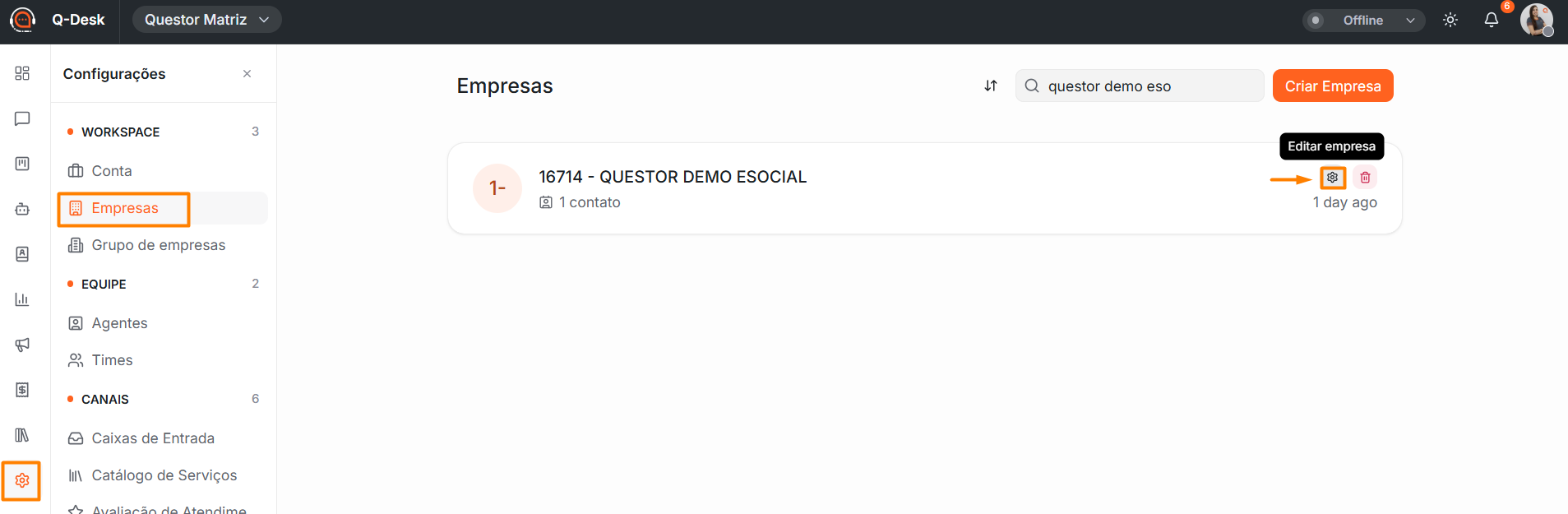
Task: Open the conversations chat icon
Action: pyautogui.click(x=22, y=118)
